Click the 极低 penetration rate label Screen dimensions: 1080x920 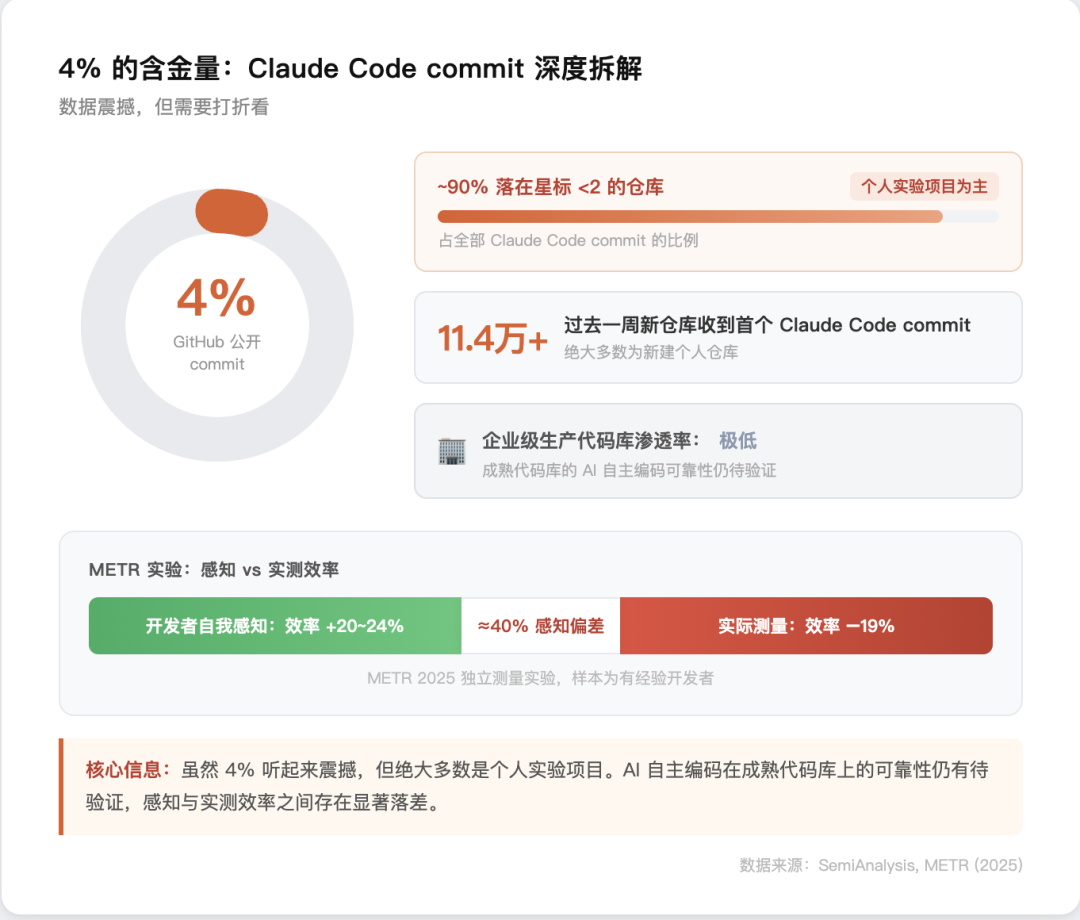pos(738,441)
